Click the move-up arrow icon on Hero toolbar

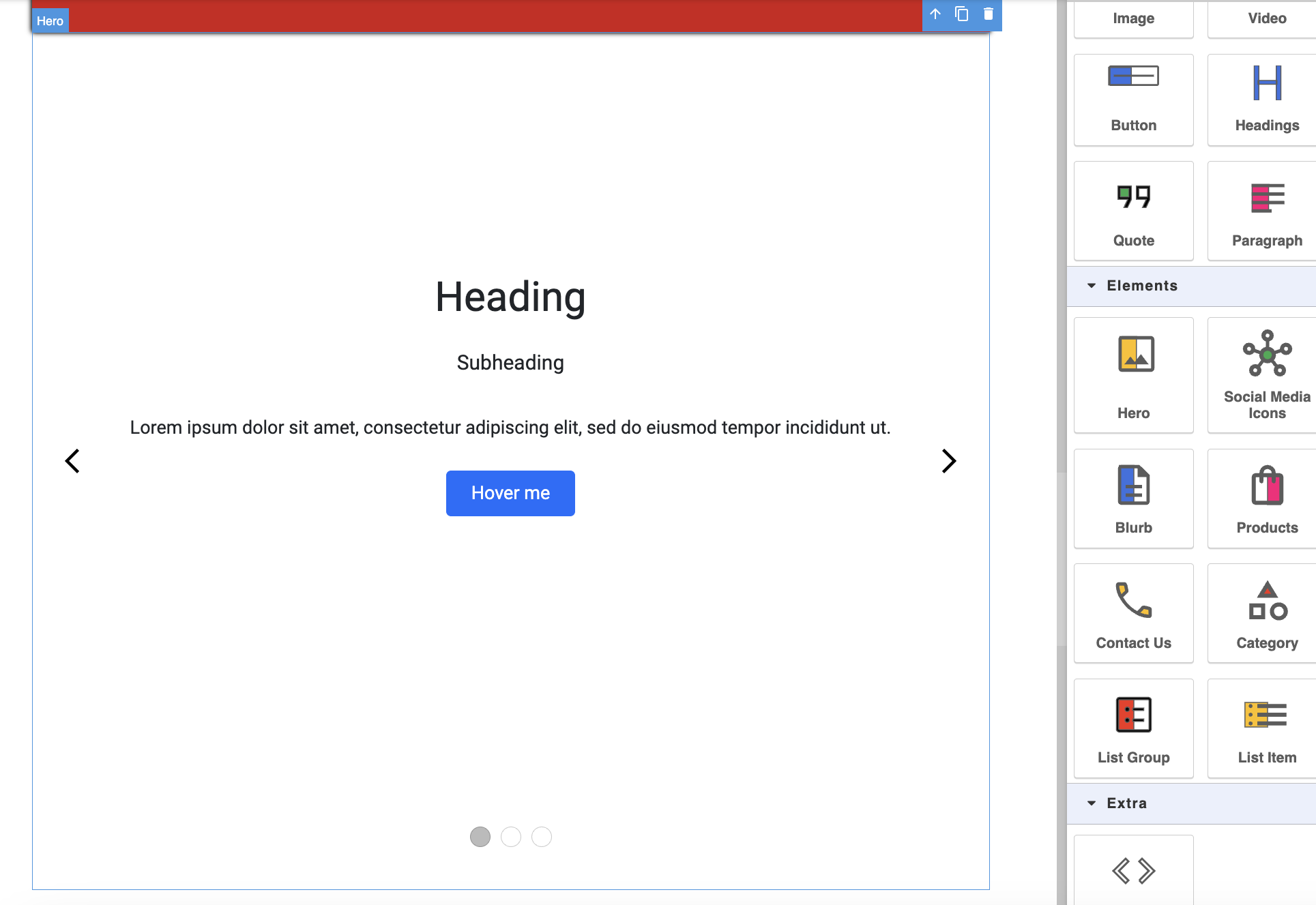[935, 14]
